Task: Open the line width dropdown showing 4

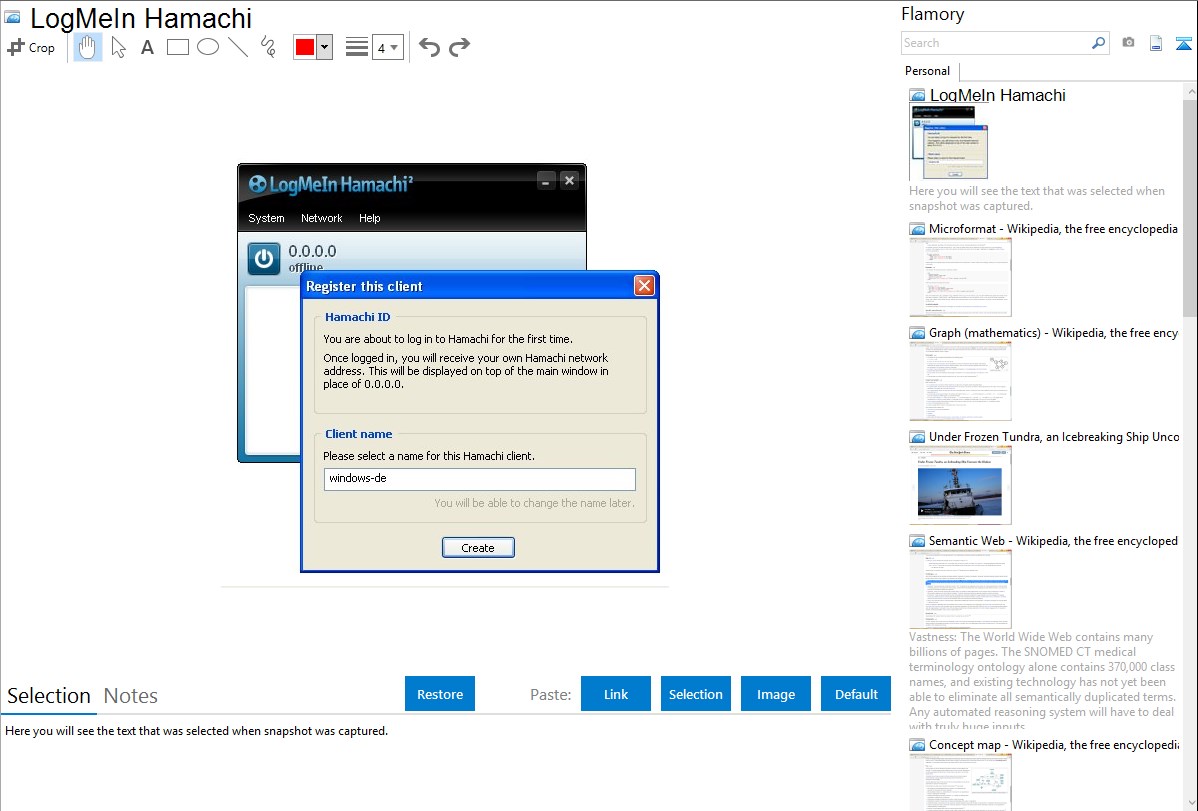Action: tap(387, 47)
